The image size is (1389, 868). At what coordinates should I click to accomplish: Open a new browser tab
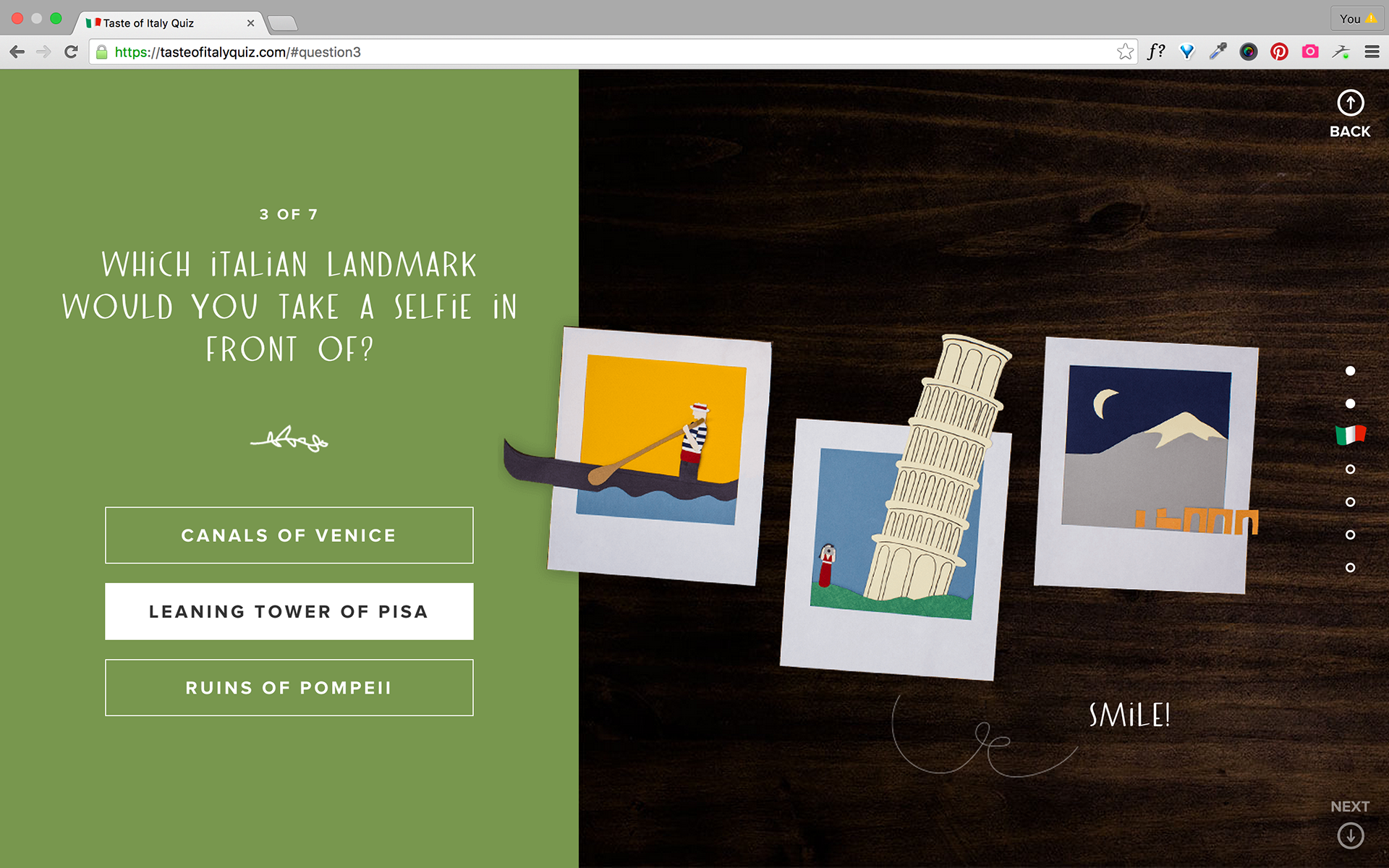pos(283,23)
